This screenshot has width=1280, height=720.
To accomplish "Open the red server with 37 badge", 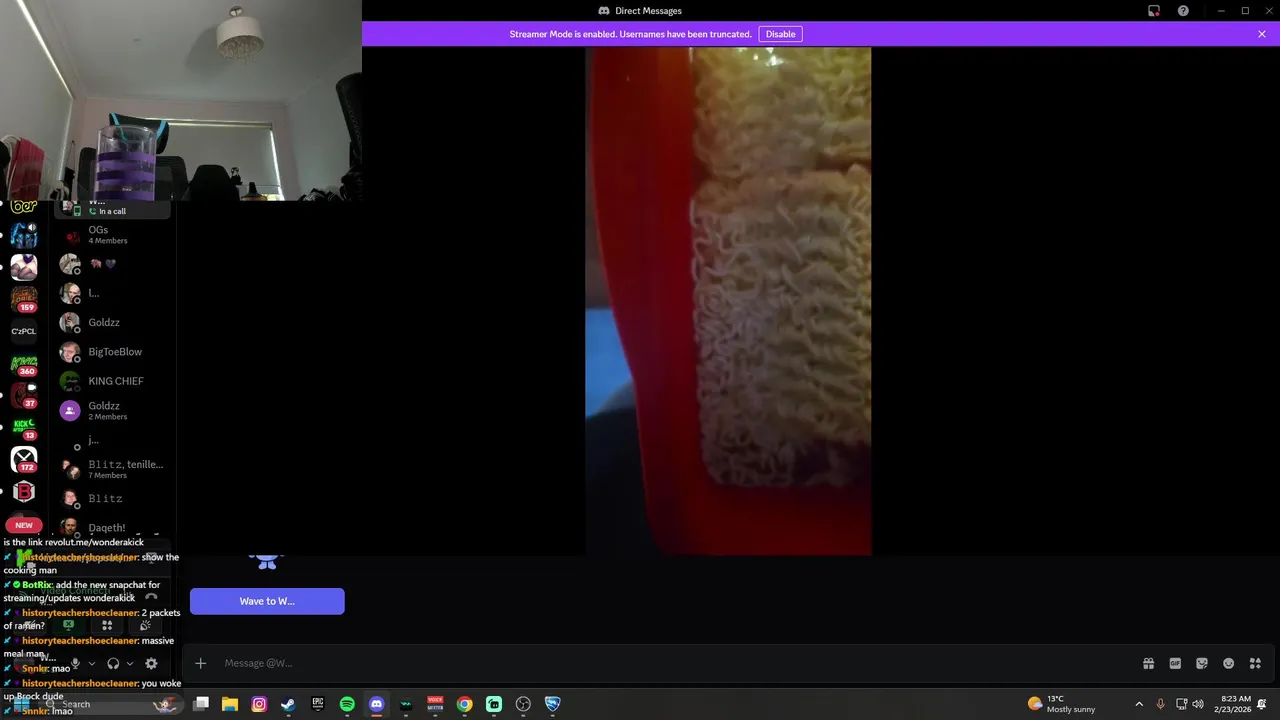I will point(24,396).
